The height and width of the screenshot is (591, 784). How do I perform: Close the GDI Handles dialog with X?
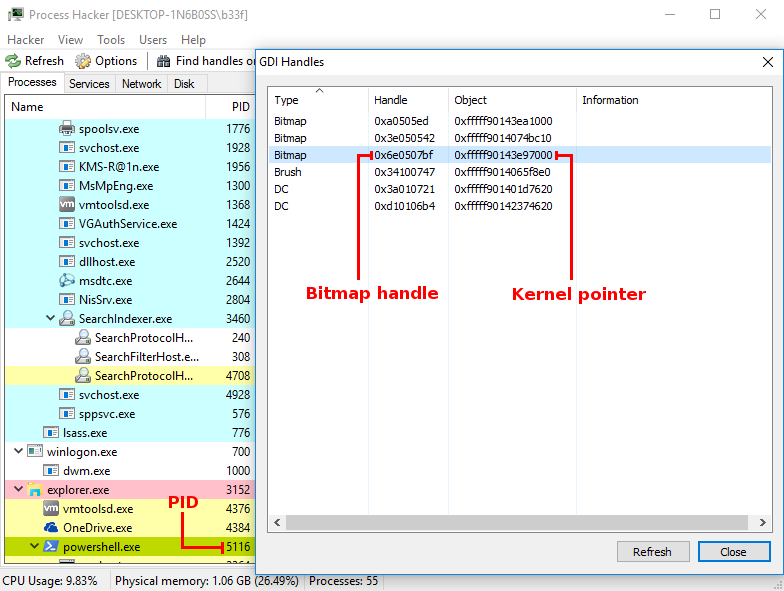768,62
